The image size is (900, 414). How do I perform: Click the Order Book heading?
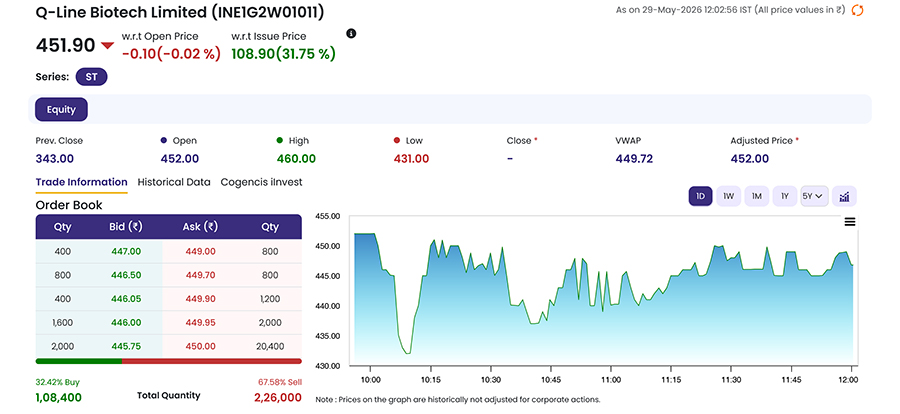[69, 205]
